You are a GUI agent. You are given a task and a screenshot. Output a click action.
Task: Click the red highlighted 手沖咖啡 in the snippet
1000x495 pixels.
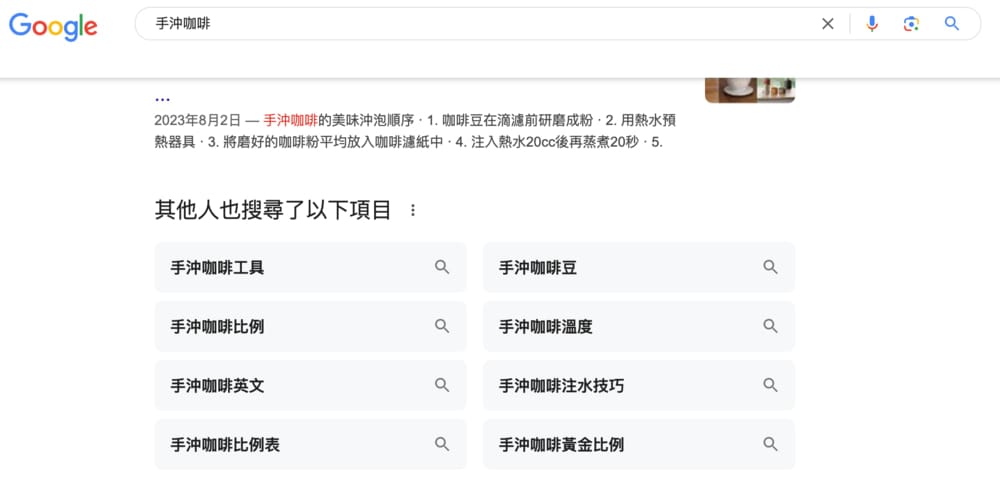coord(290,121)
